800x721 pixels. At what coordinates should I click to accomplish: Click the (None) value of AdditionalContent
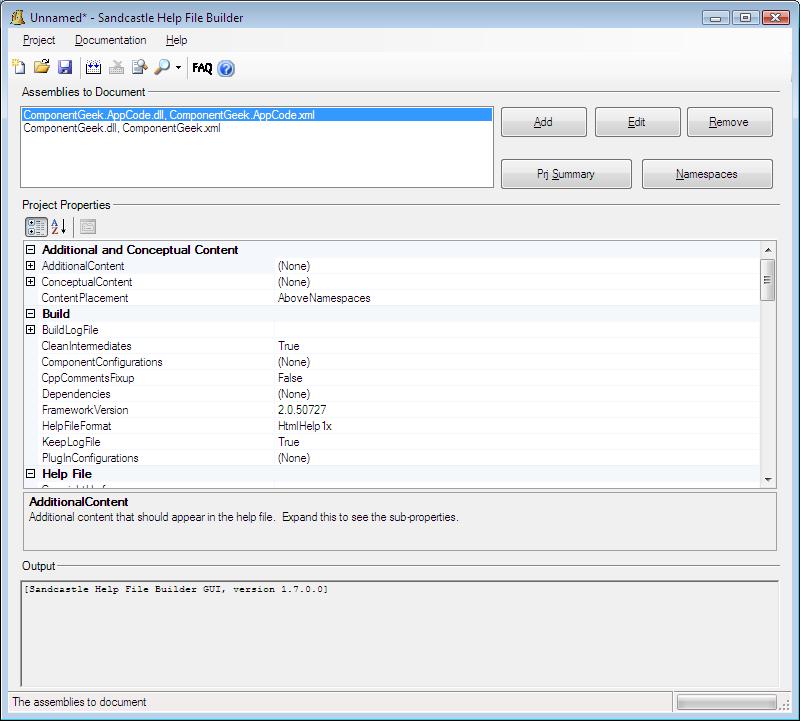(294, 266)
